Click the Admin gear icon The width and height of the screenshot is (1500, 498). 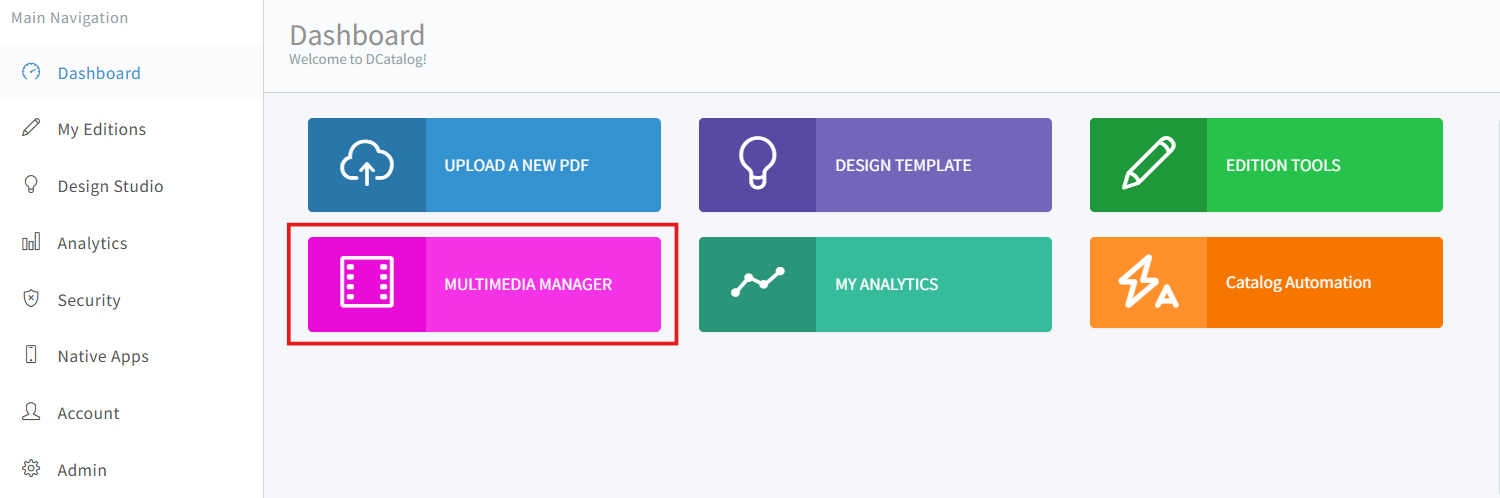[31, 469]
